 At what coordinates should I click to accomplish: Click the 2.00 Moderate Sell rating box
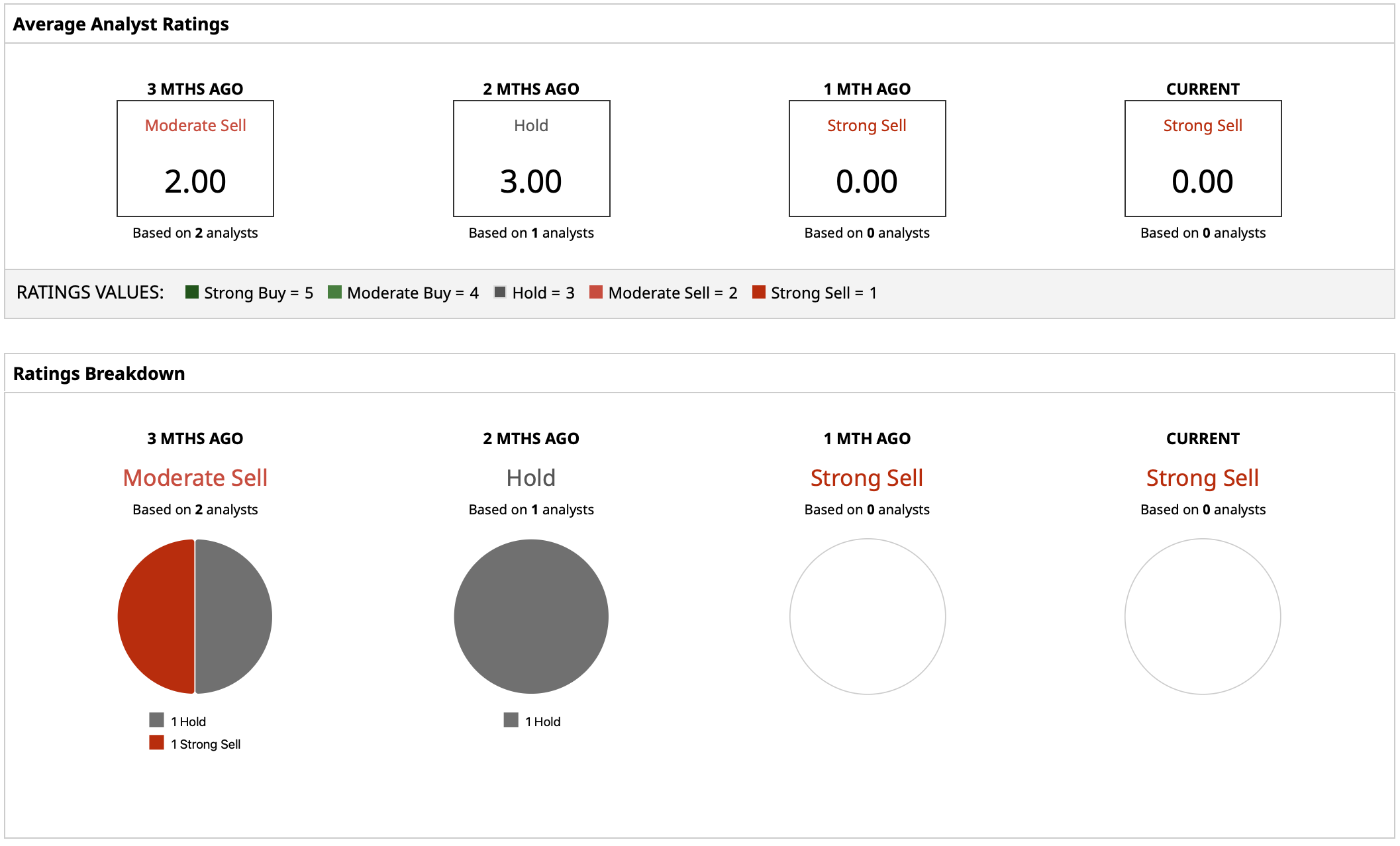195,159
